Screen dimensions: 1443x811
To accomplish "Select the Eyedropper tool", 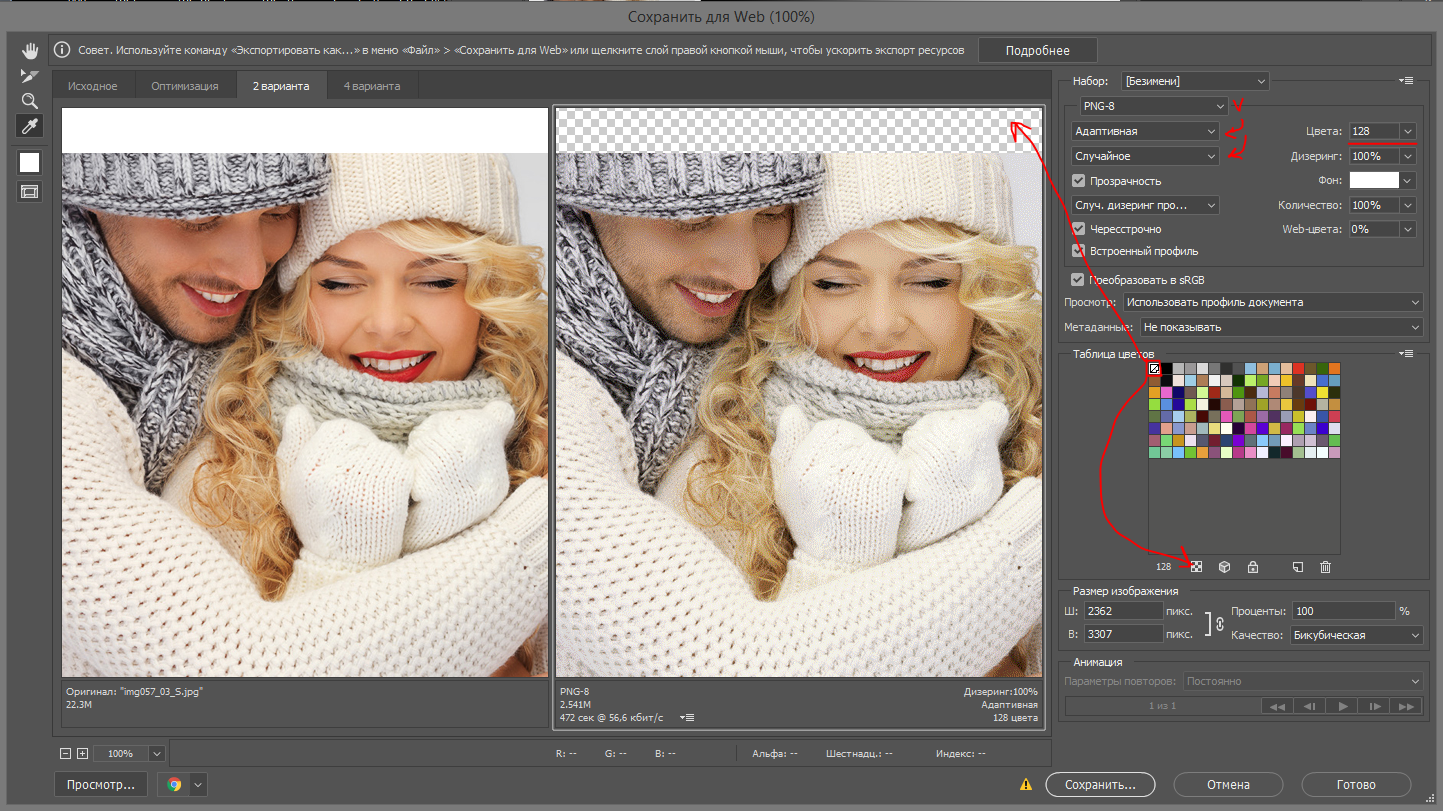I will coord(30,126).
